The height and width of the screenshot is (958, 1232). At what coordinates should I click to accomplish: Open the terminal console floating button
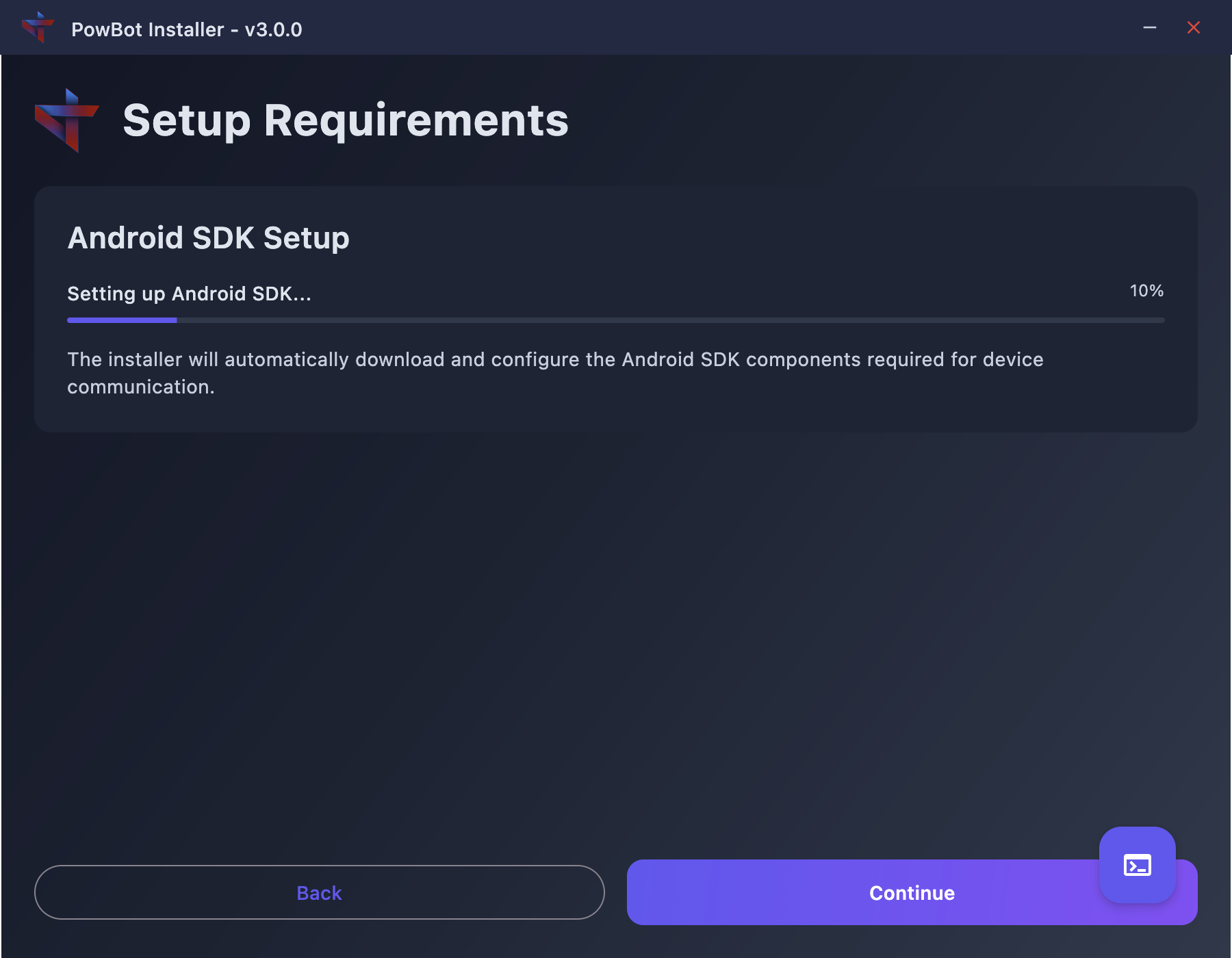(x=1137, y=865)
